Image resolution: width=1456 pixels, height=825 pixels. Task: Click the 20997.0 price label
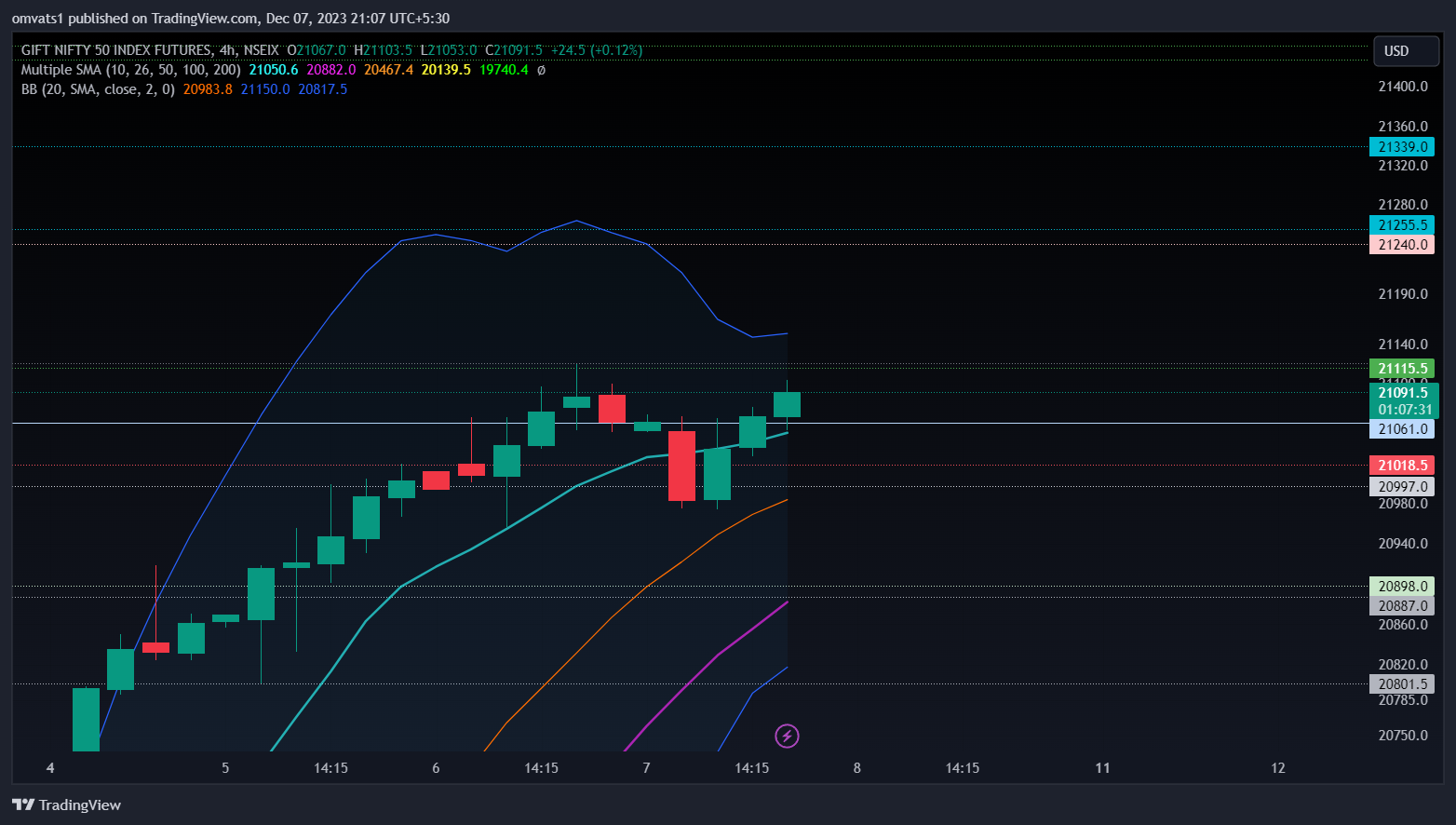click(x=1402, y=487)
